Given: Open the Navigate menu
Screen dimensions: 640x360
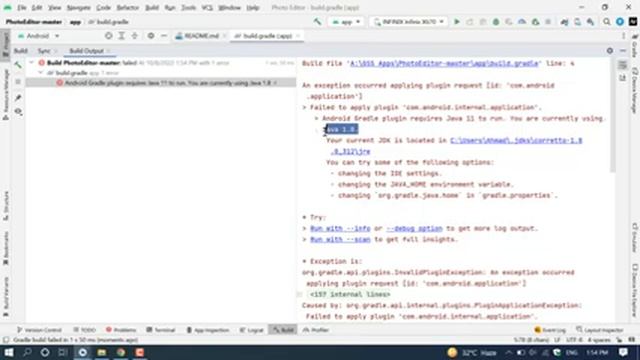Looking at the screenshot, I should [x=78, y=7].
